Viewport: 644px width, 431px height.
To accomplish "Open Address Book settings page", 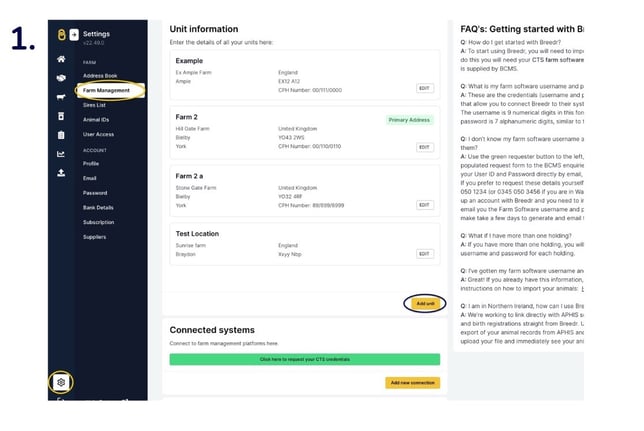I will pos(100,75).
